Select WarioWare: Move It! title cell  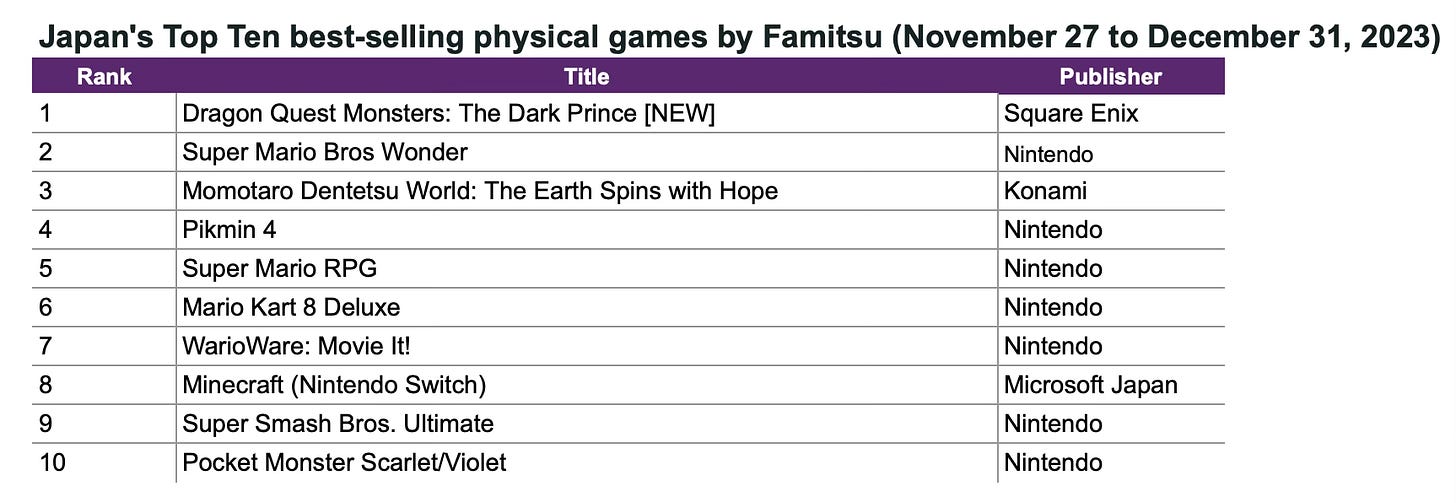(296, 347)
